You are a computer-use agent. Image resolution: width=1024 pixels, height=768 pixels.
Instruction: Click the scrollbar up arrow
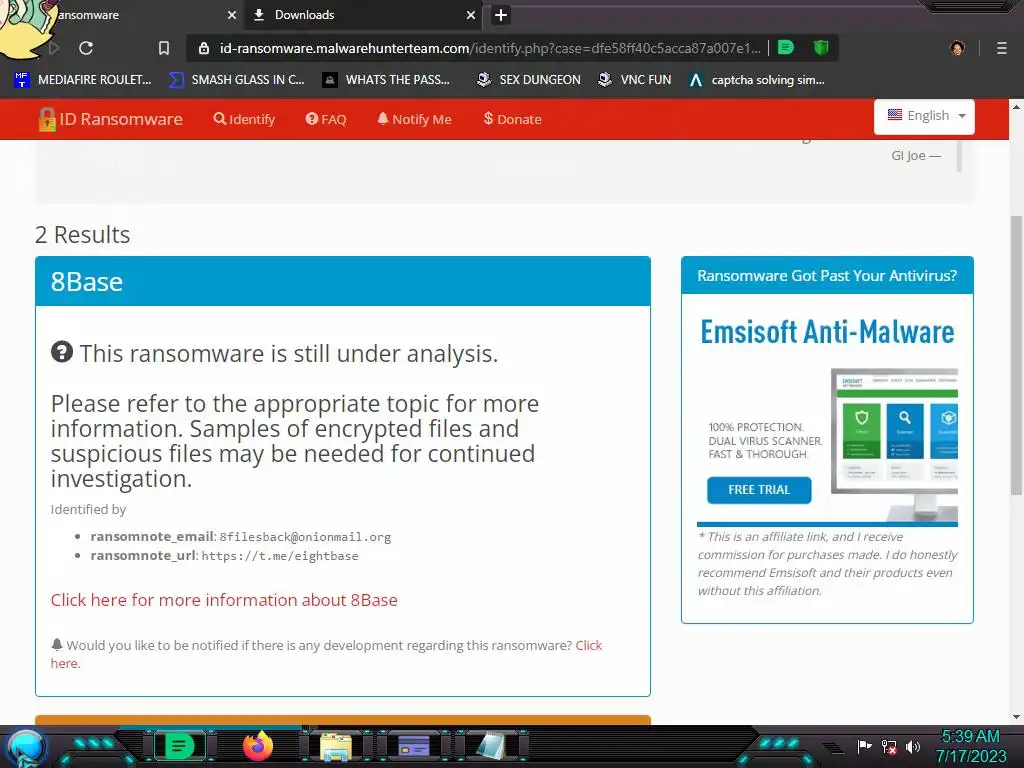point(1016,106)
